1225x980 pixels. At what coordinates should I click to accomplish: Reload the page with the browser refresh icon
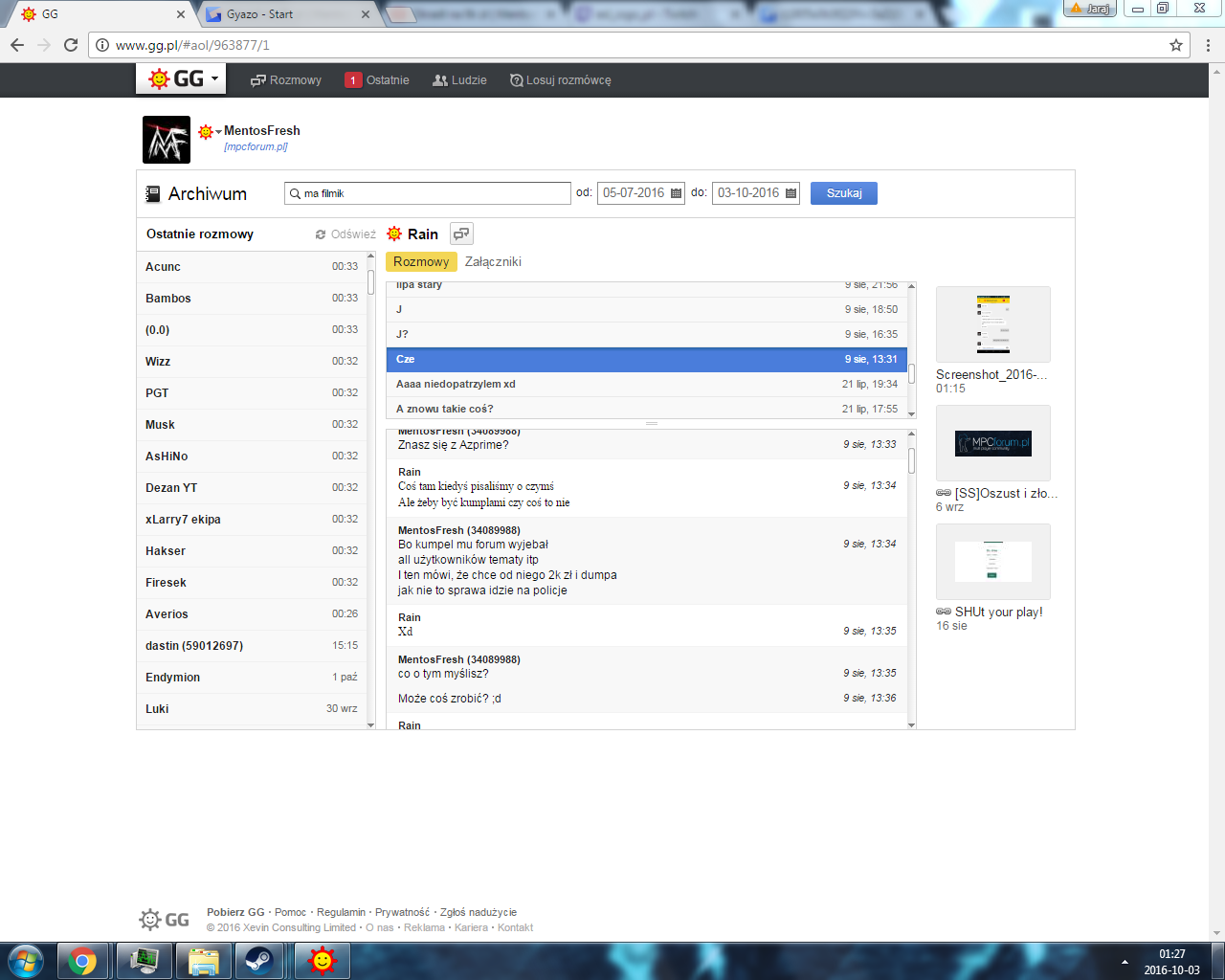tap(71, 45)
